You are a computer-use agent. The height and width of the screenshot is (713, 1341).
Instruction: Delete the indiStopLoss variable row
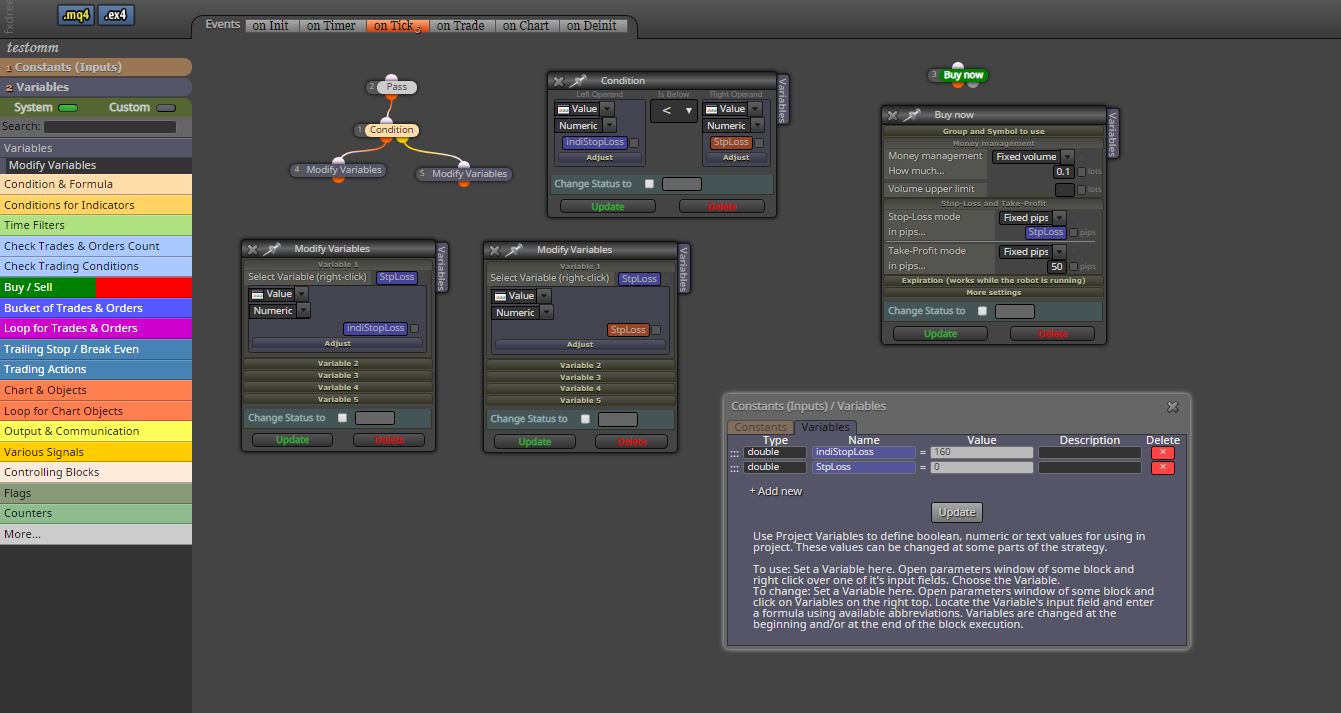tap(1162, 453)
